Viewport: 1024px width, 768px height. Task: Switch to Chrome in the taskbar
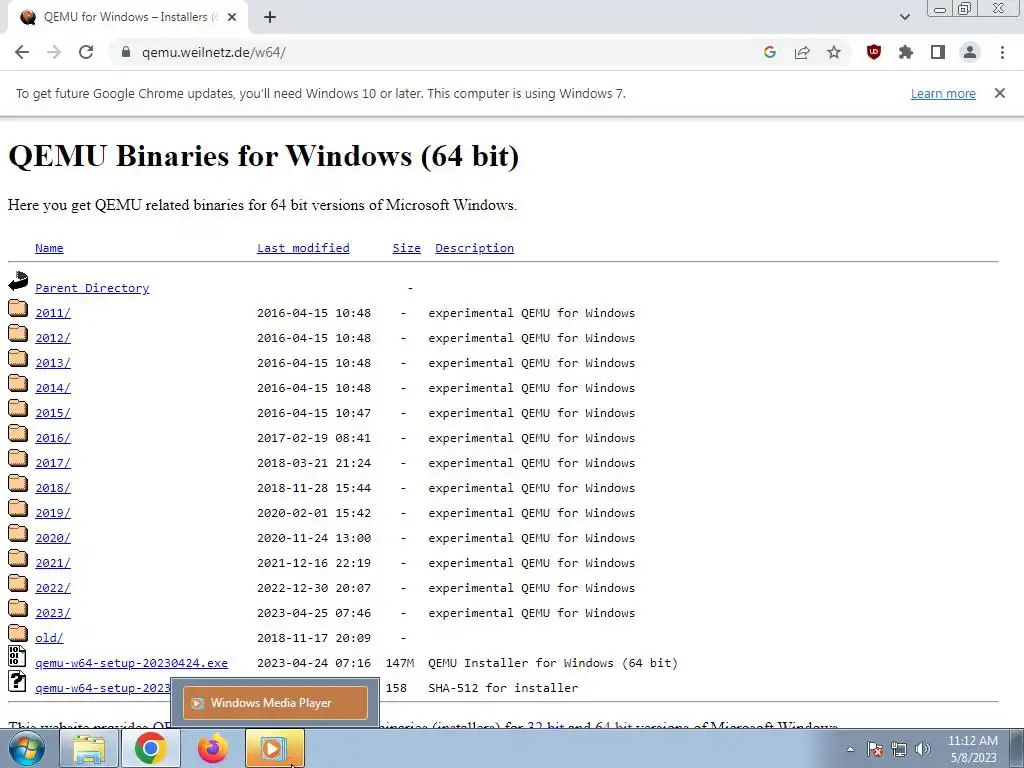[x=151, y=748]
